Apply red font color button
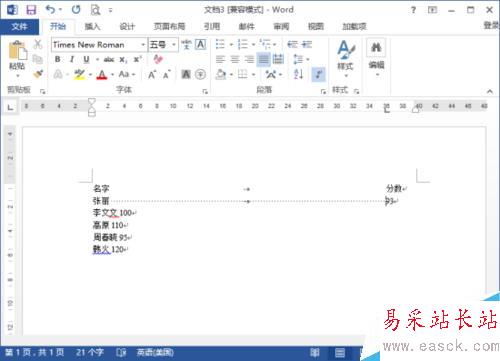500x361 pixels. pyautogui.click(x=102, y=74)
